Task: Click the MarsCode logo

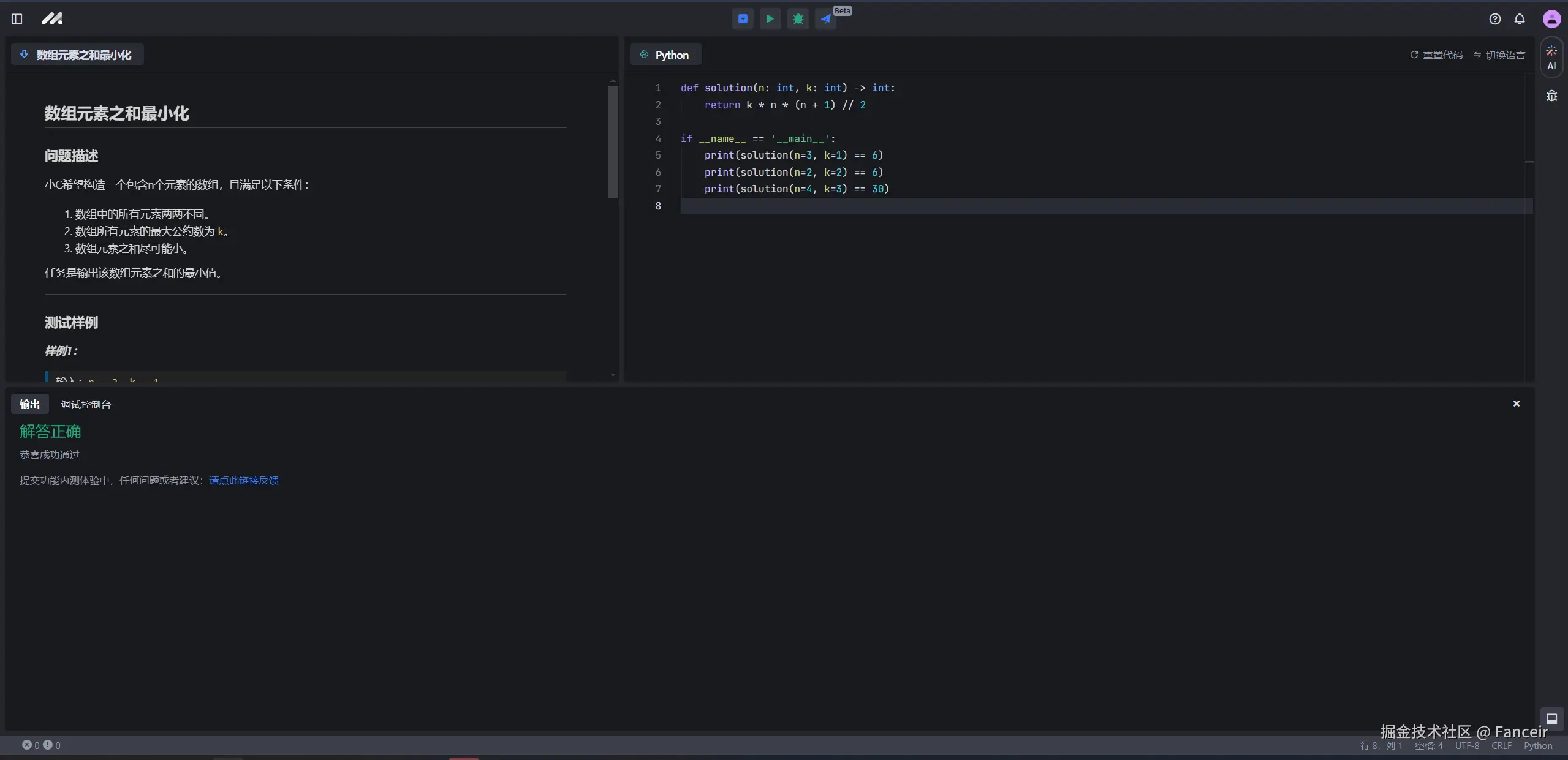Action: 52,19
